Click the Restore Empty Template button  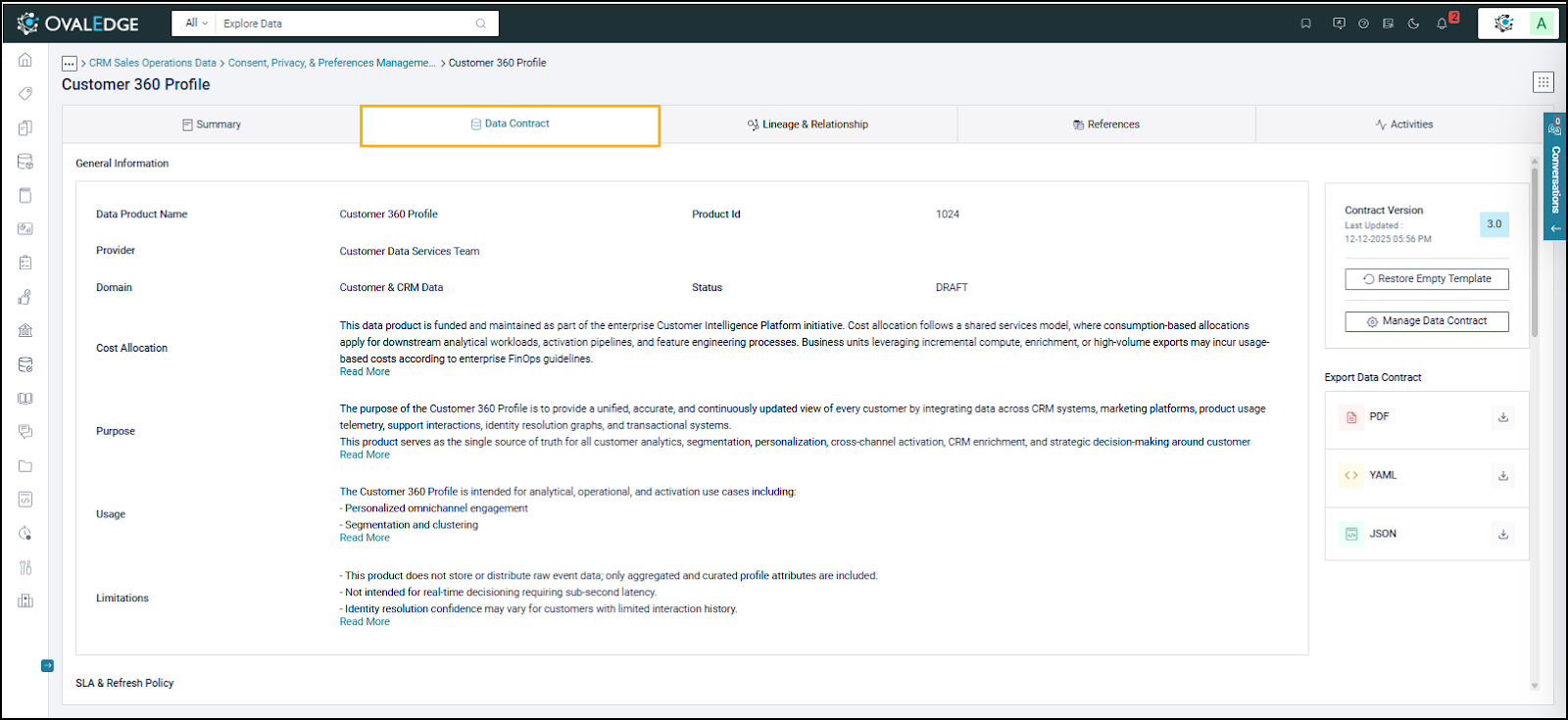[1426, 279]
